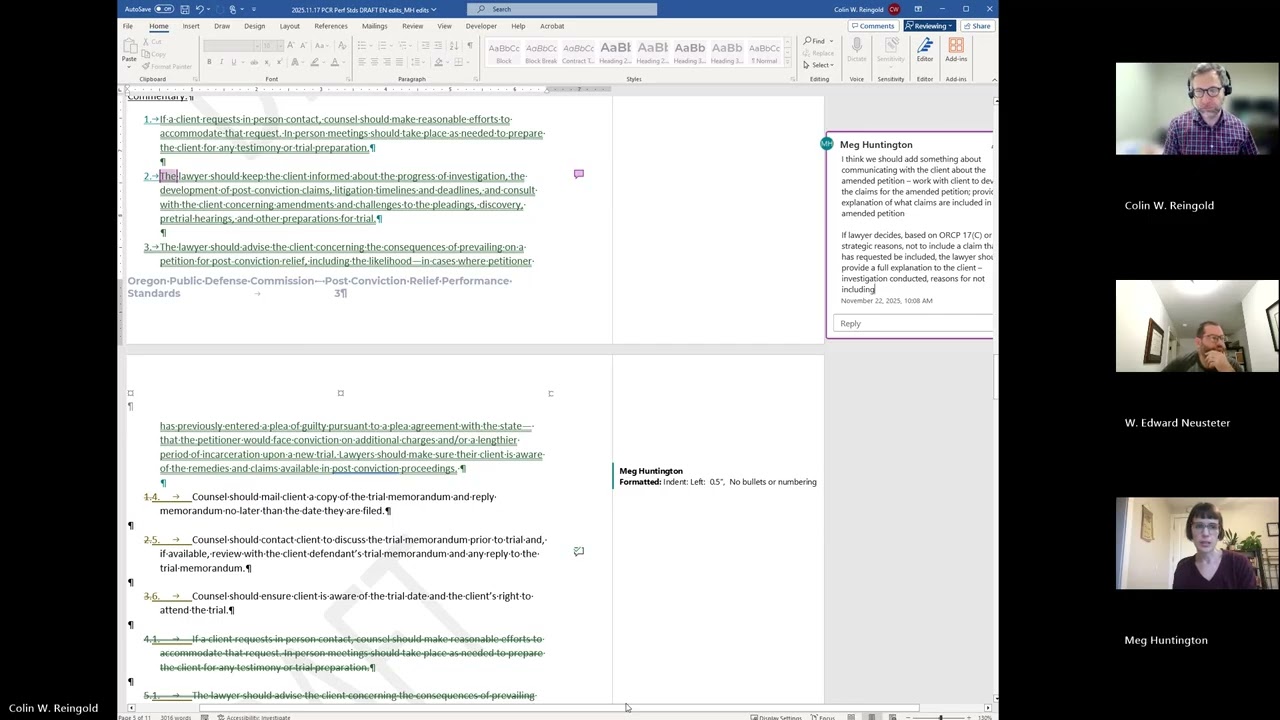
Task: Click Find in Editing group
Action: [x=815, y=41]
